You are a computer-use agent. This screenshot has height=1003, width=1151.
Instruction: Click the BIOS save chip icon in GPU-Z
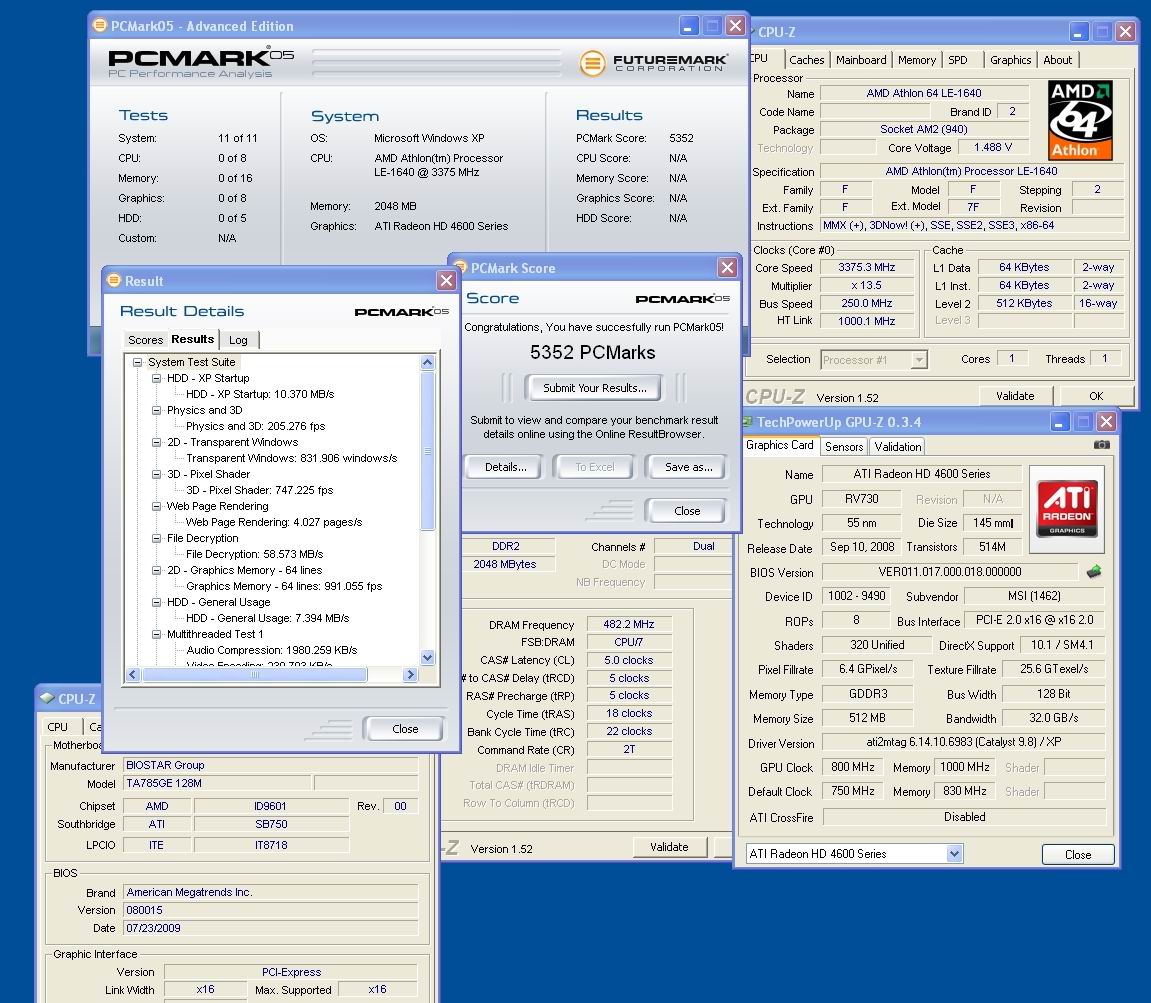pyautogui.click(x=1094, y=571)
